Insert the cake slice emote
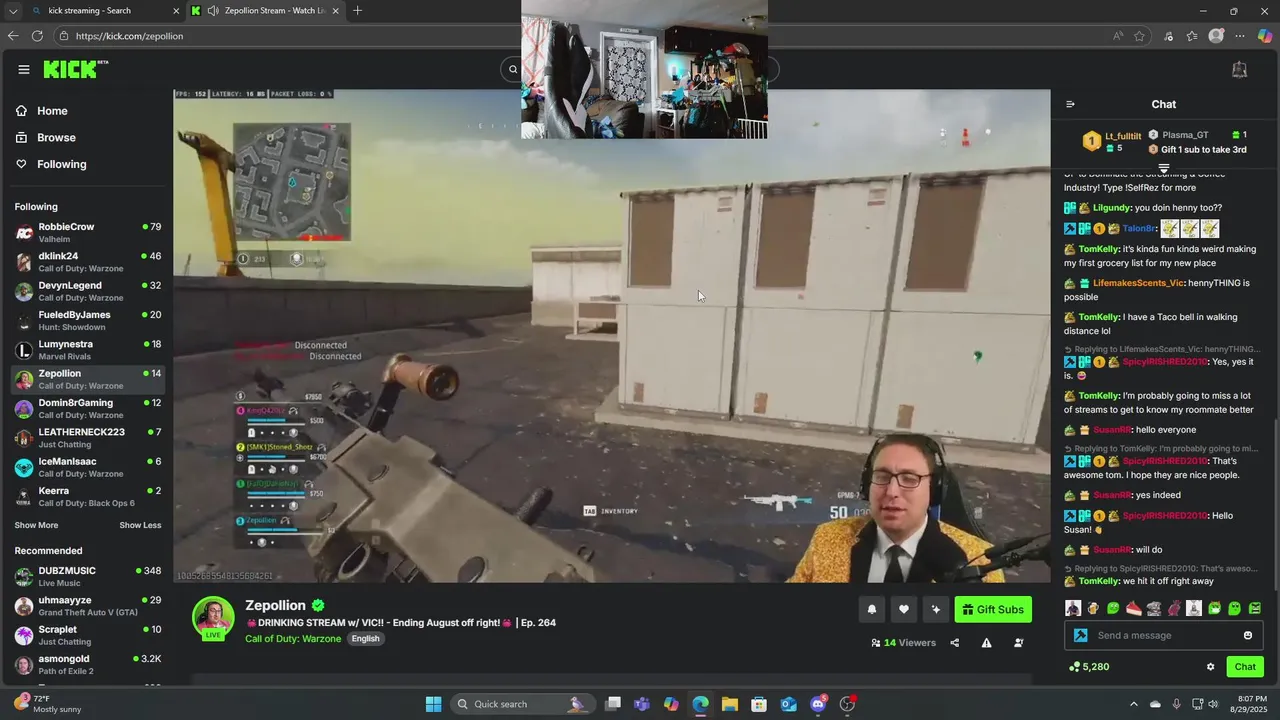The height and width of the screenshot is (720, 1280). coord(1133,608)
